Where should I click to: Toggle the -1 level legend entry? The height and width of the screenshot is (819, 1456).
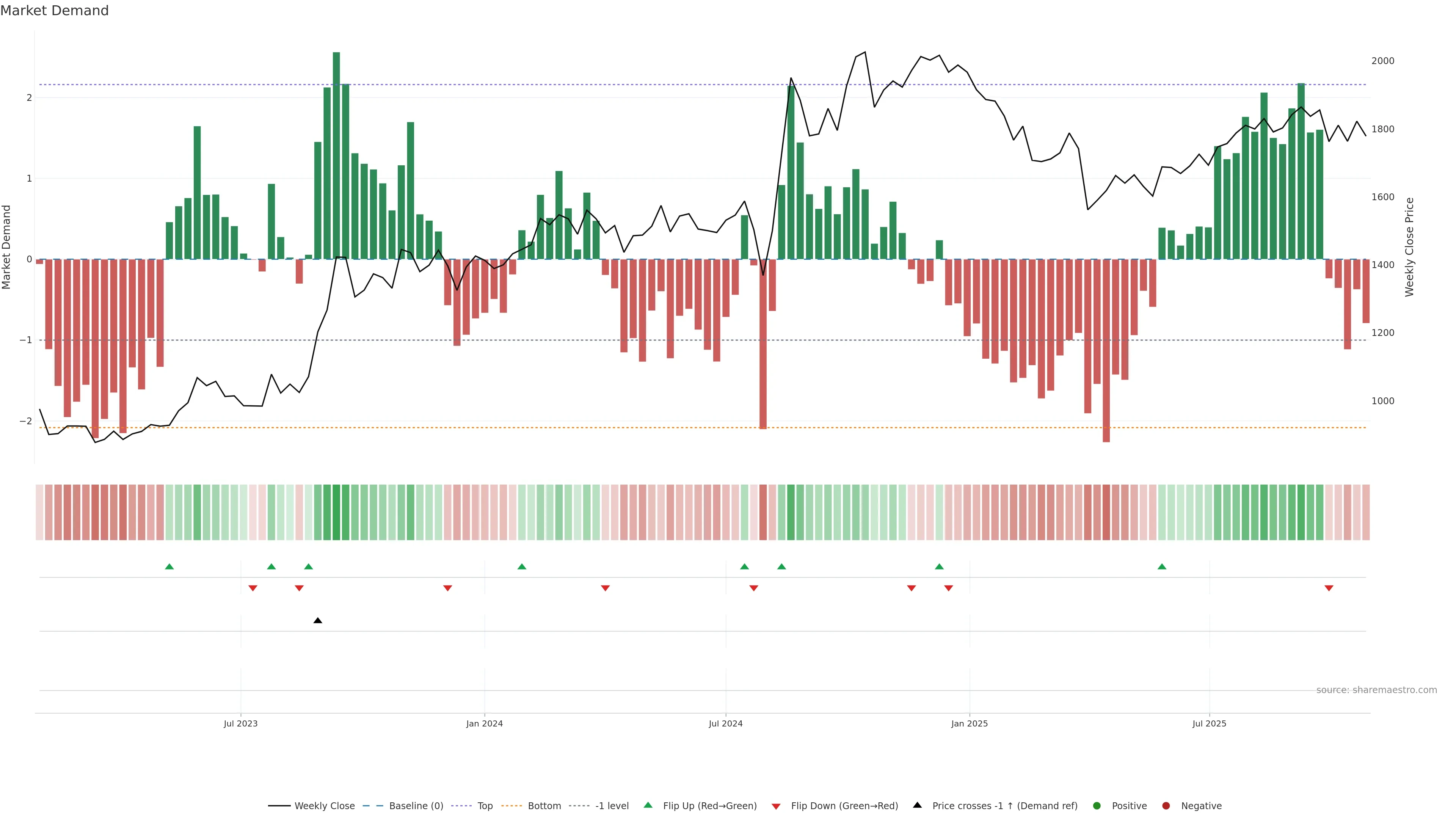tap(612, 806)
